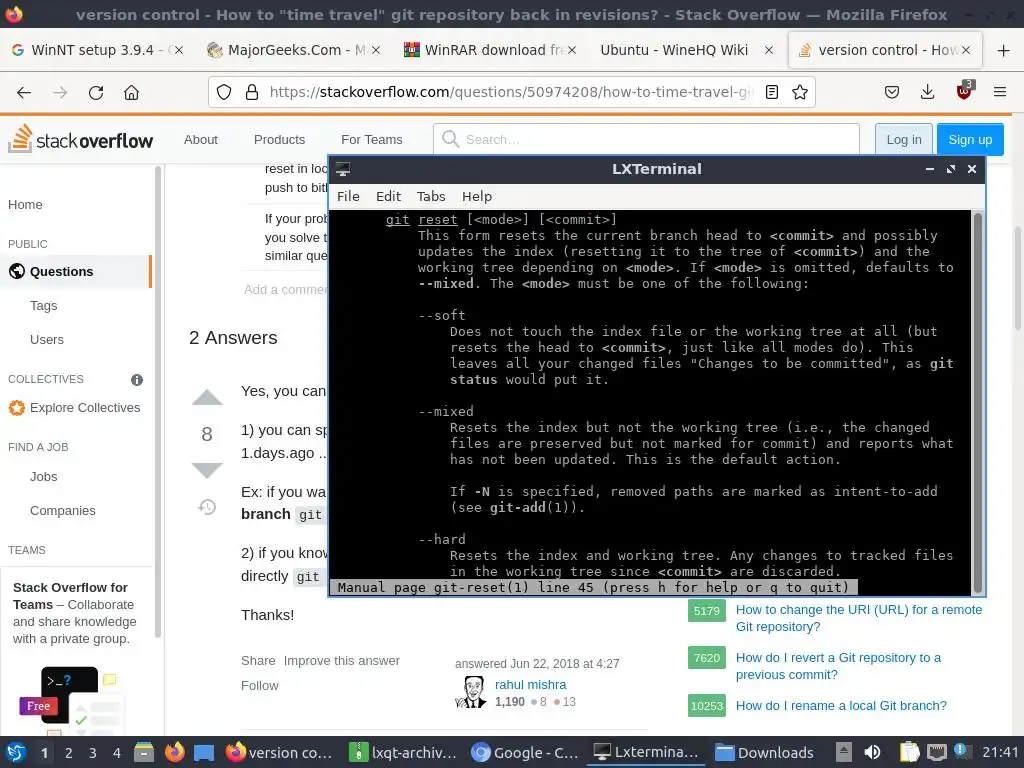Go back with Firefox back arrow
The width and height of the screenshot is (1024, 768).
point(24,93)
